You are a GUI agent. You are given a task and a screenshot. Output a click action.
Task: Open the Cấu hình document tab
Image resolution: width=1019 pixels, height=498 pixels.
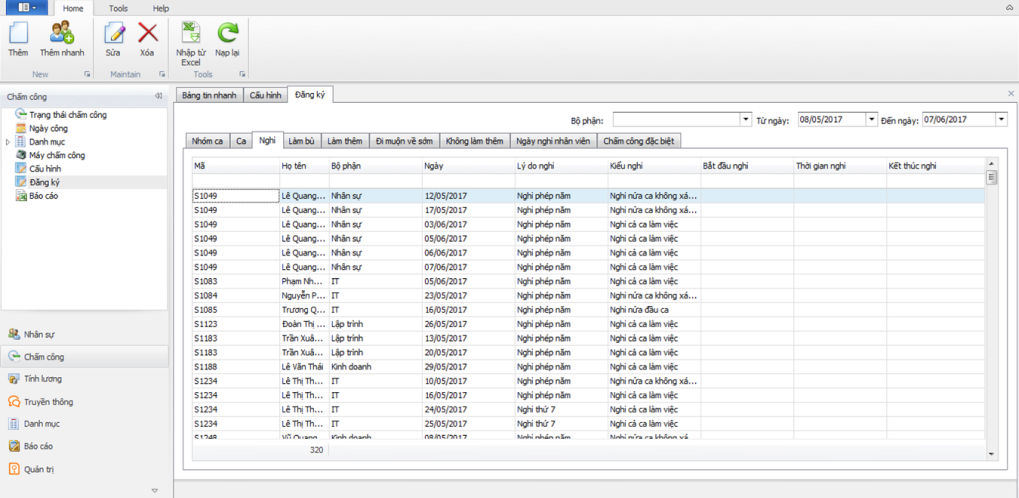266,96
